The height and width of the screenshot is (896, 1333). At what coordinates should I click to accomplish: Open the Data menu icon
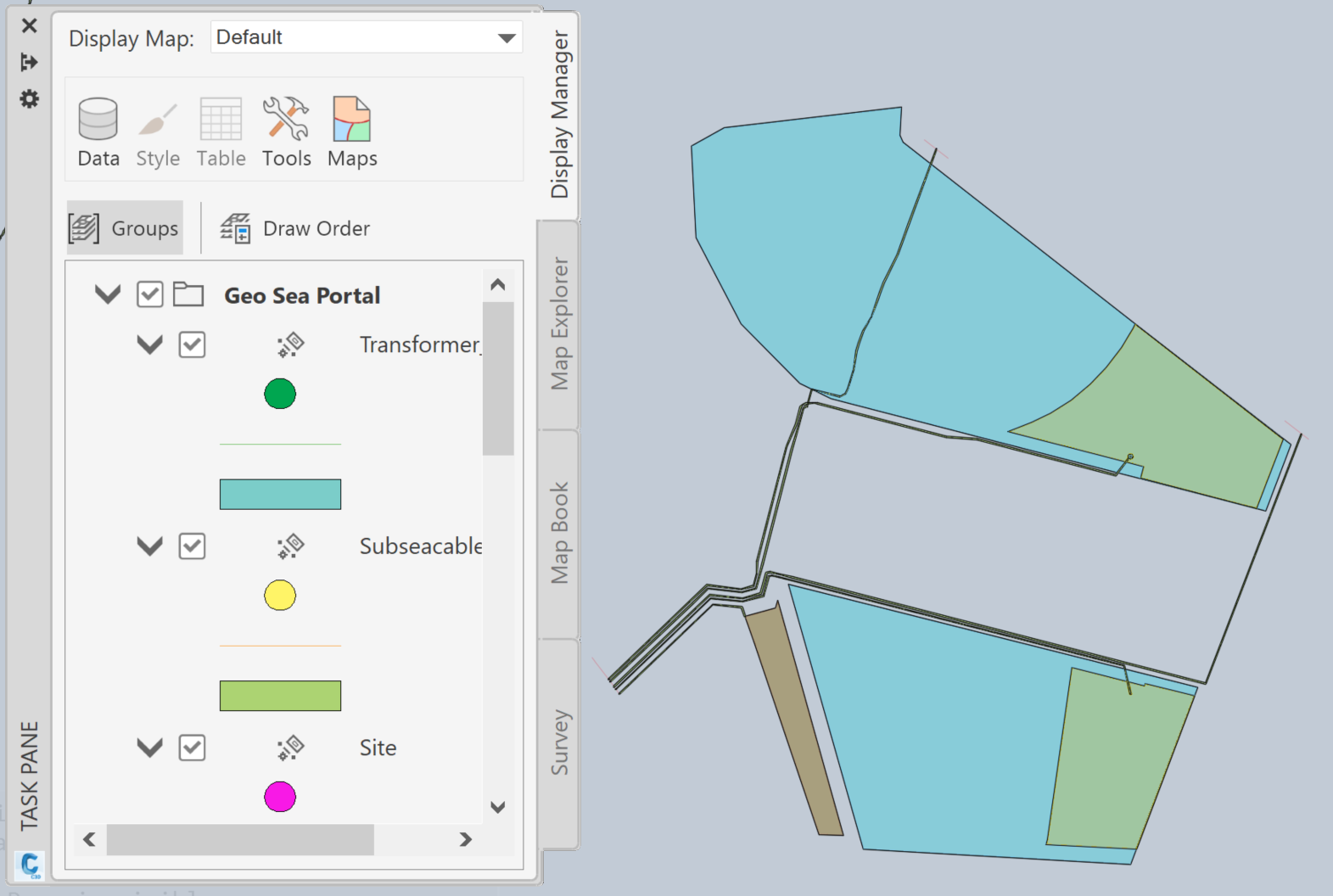[98, 132]
